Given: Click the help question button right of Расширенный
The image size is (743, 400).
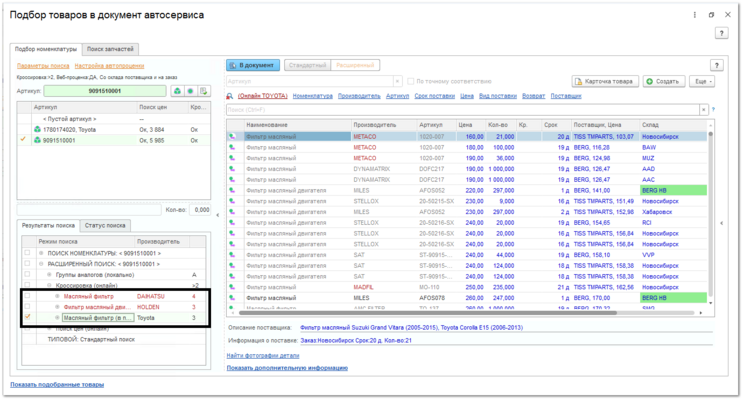Looking at the screenshot, I should click(716, 65).
